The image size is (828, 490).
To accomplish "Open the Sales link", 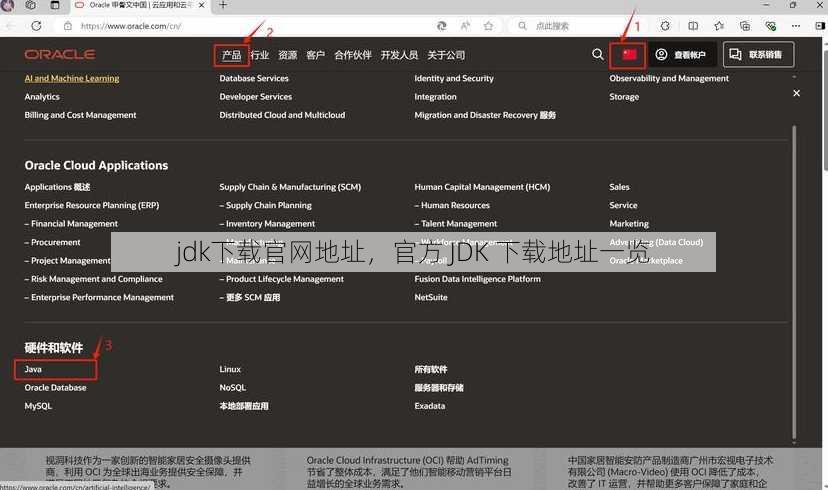I will (x=619, y=187).
